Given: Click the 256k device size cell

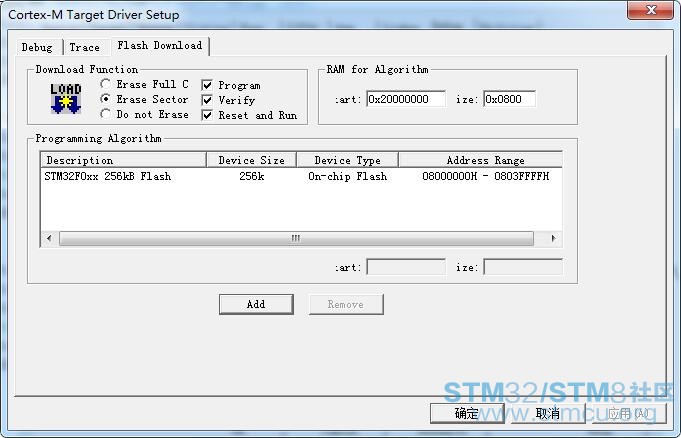Looking at the screenshot, I should [x=252, y=176].
